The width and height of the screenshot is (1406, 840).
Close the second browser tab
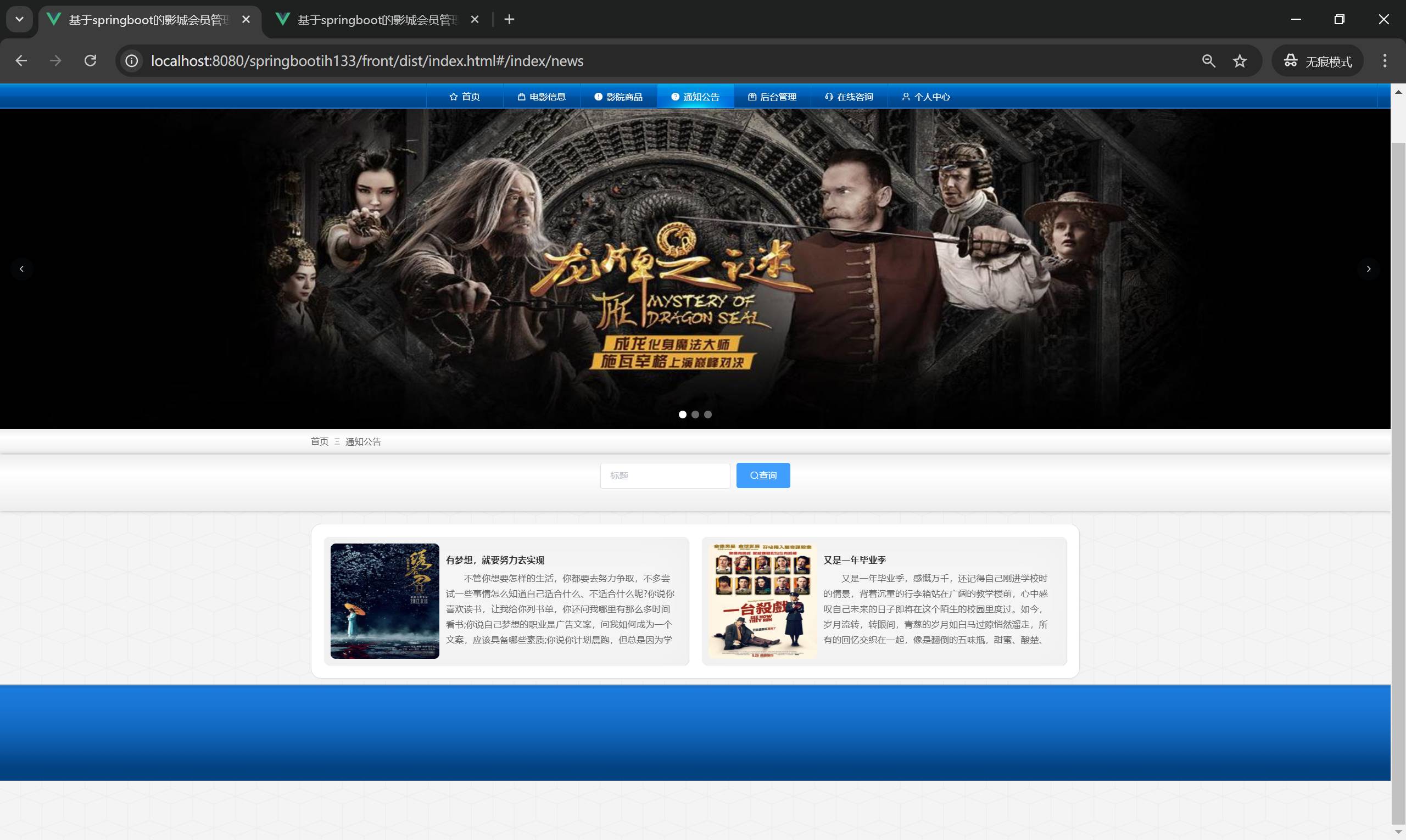point(475,19)
